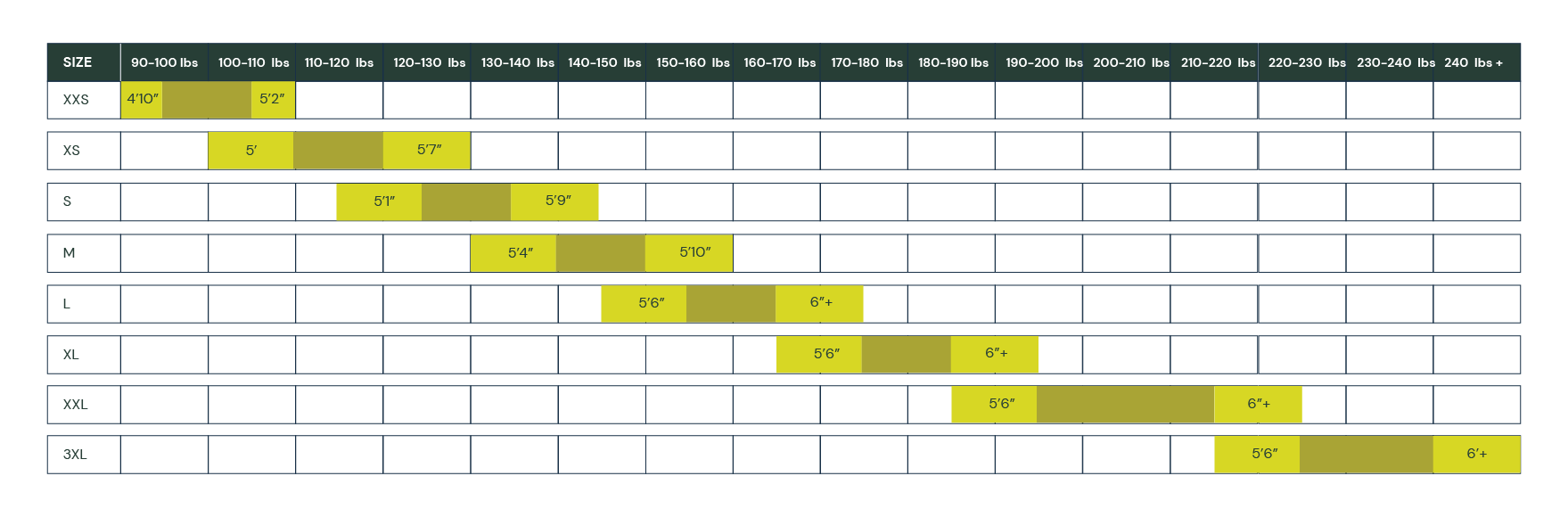Image resolution: width=1568 pixels, height=517 pixels.
Task: Click the 200-210 lbs column header
Action: pyautogui.click(x=1130, y=62)
